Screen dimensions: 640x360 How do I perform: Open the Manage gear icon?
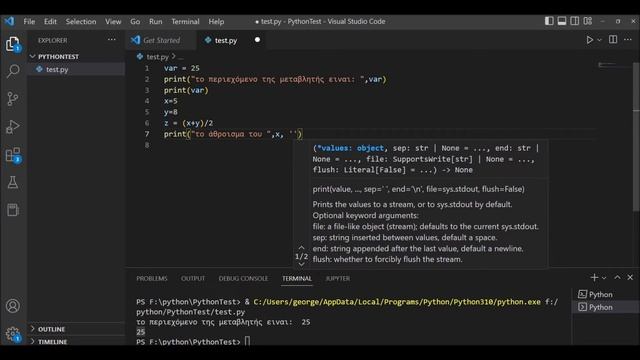[13, 334]
